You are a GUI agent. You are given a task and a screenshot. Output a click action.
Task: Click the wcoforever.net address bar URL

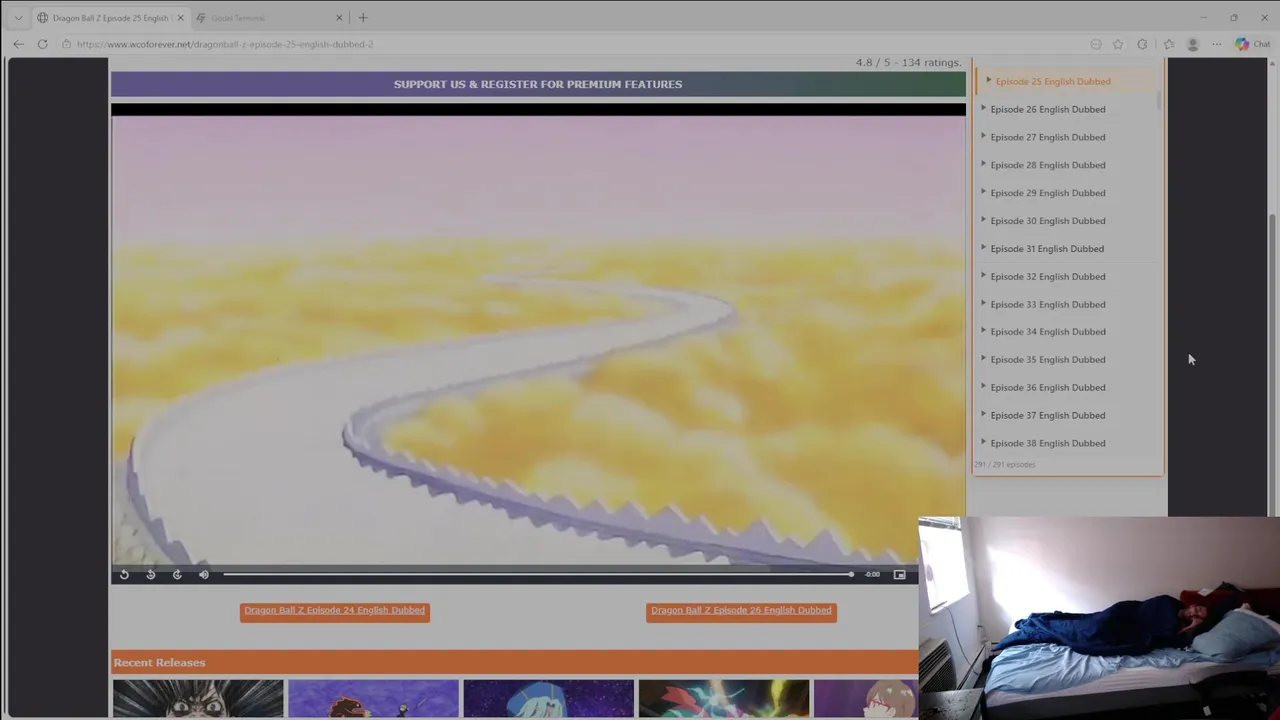tap(225, 44)
